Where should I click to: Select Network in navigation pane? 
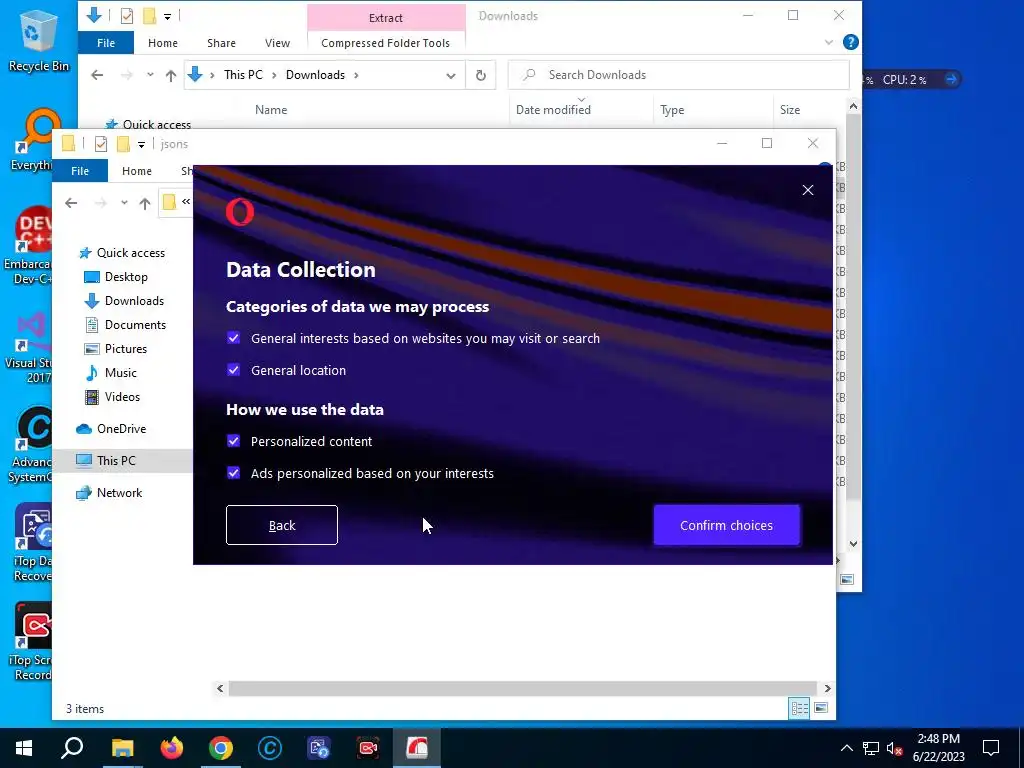119,492
